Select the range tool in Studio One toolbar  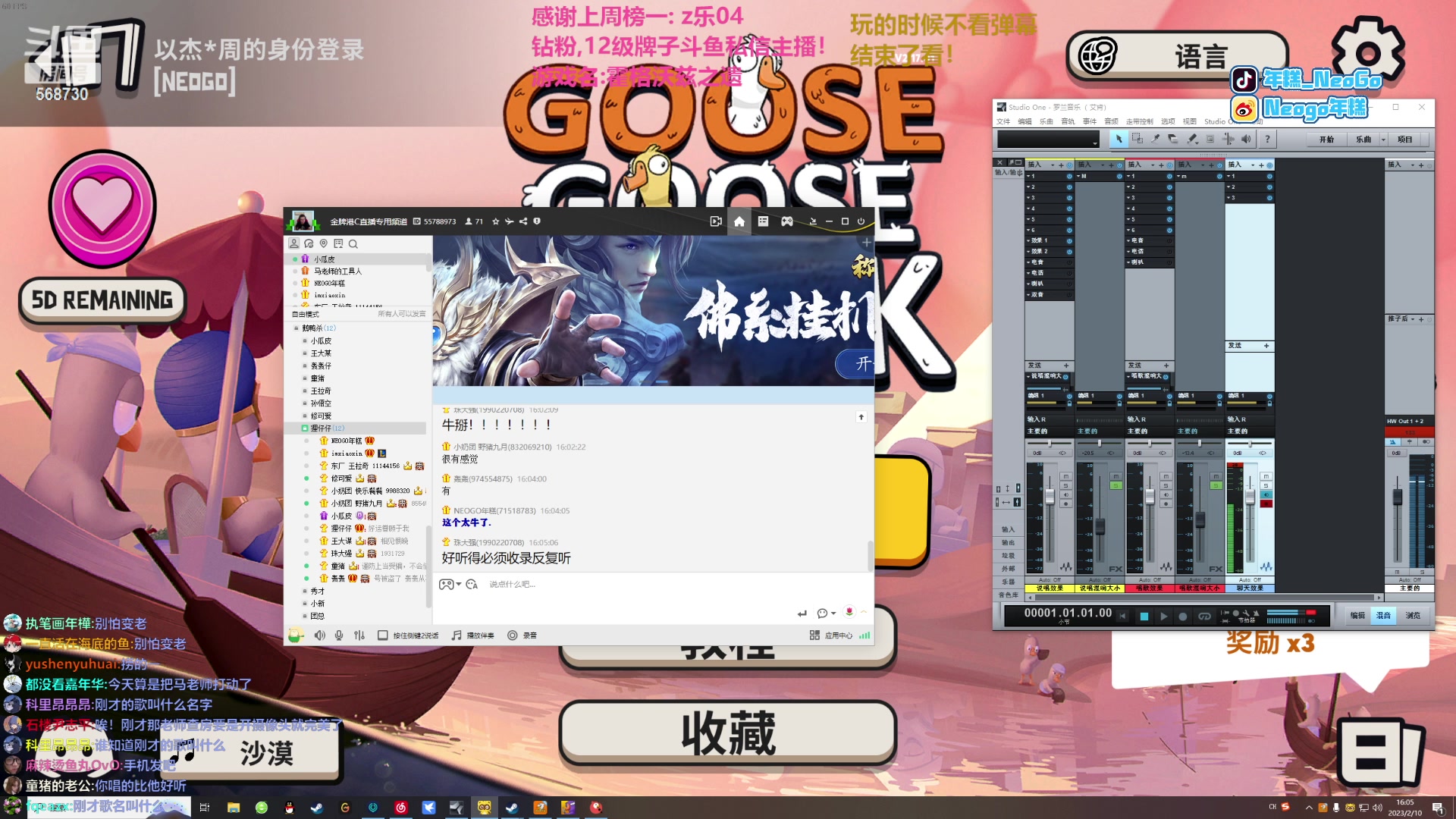point(1137,139)
